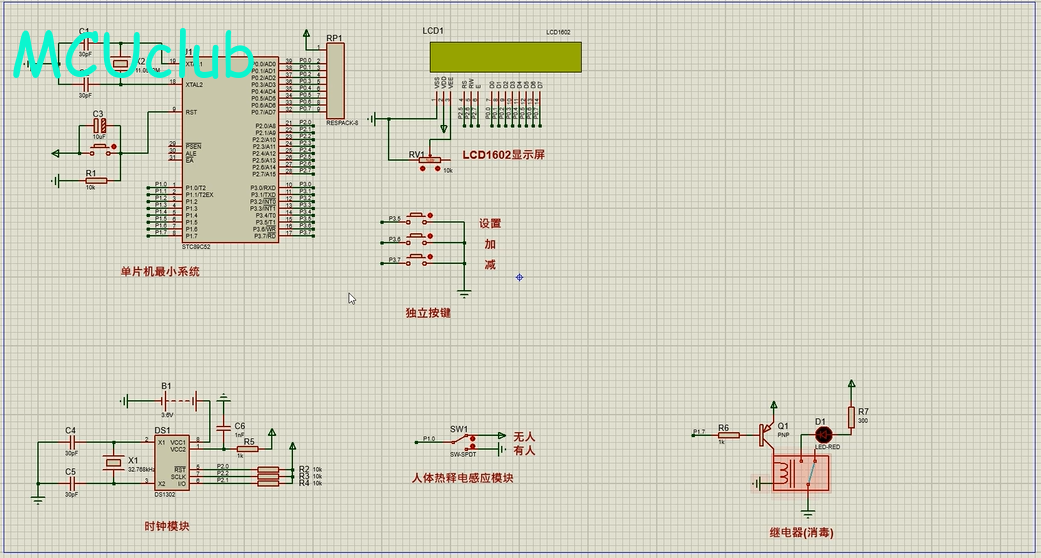Click the blue origin marker on canvas
Viewport: 1041px width, 558px height.
coord(519,277)
